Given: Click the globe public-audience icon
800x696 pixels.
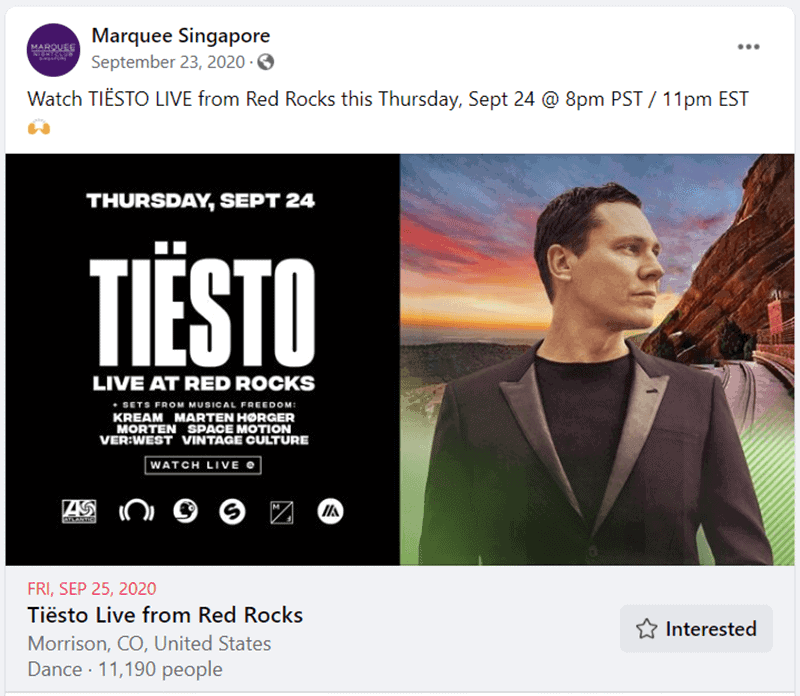Looking at the screenshot, I should pos(265,63).
